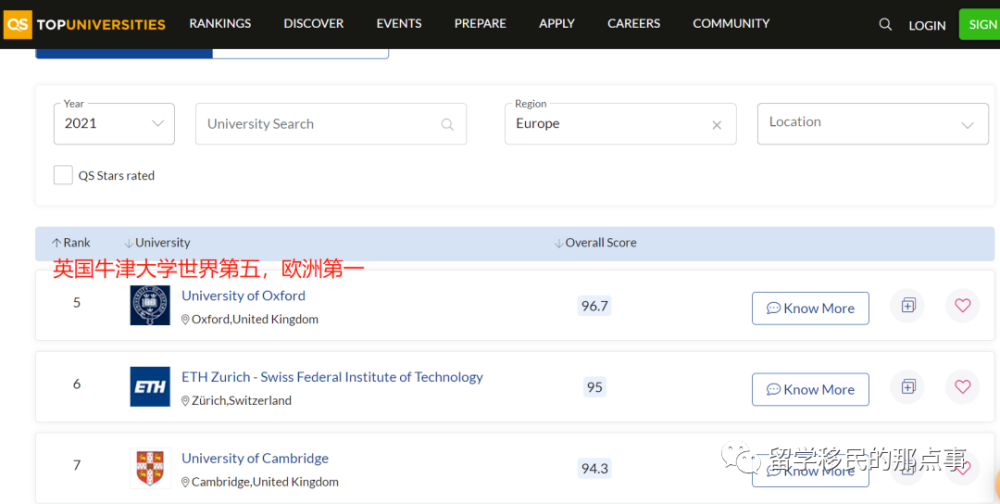Expand the Location dropdown
Screen dimensions: 1000x504
(872, 124)
